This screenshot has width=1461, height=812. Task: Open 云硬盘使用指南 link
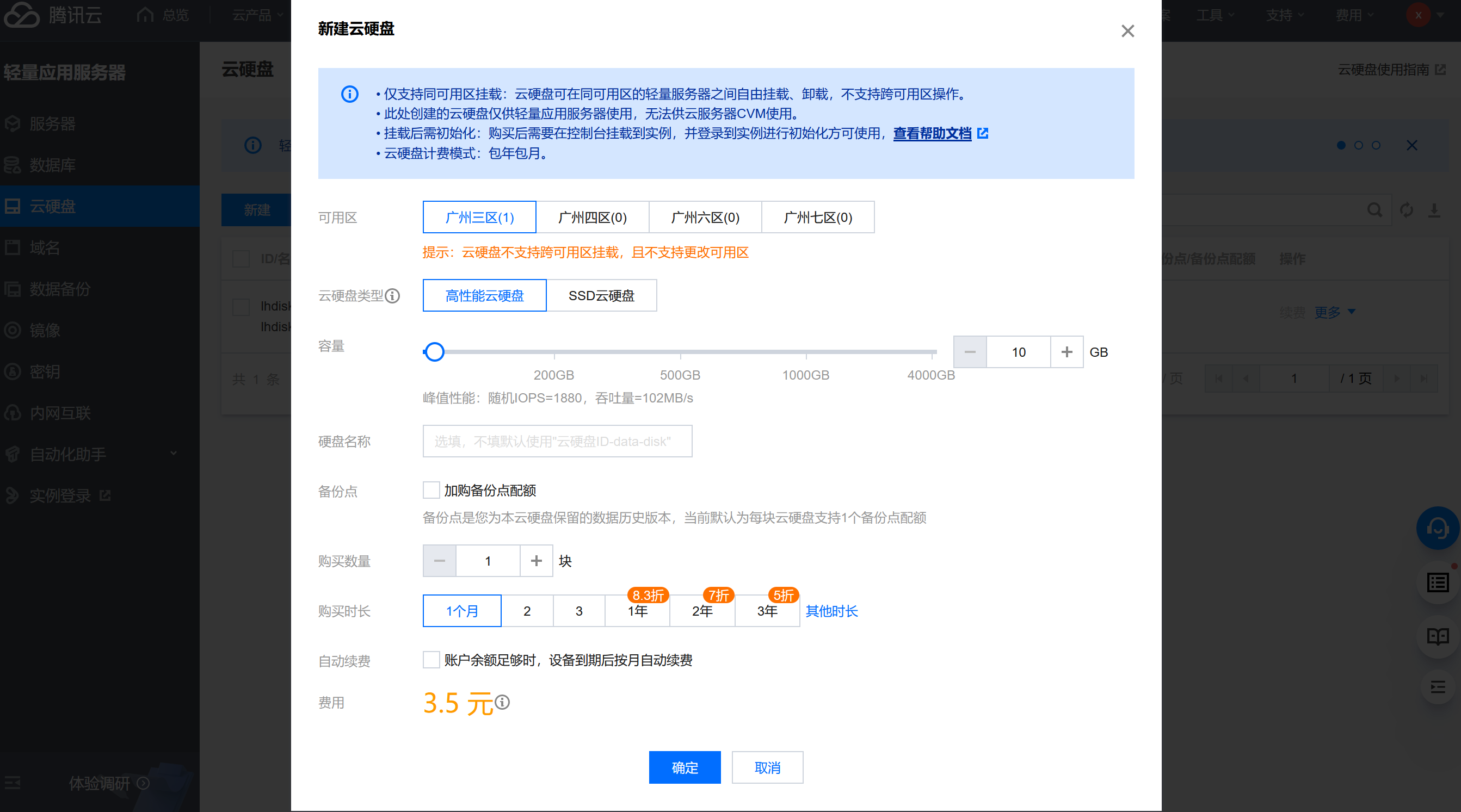click(1391, 69)
